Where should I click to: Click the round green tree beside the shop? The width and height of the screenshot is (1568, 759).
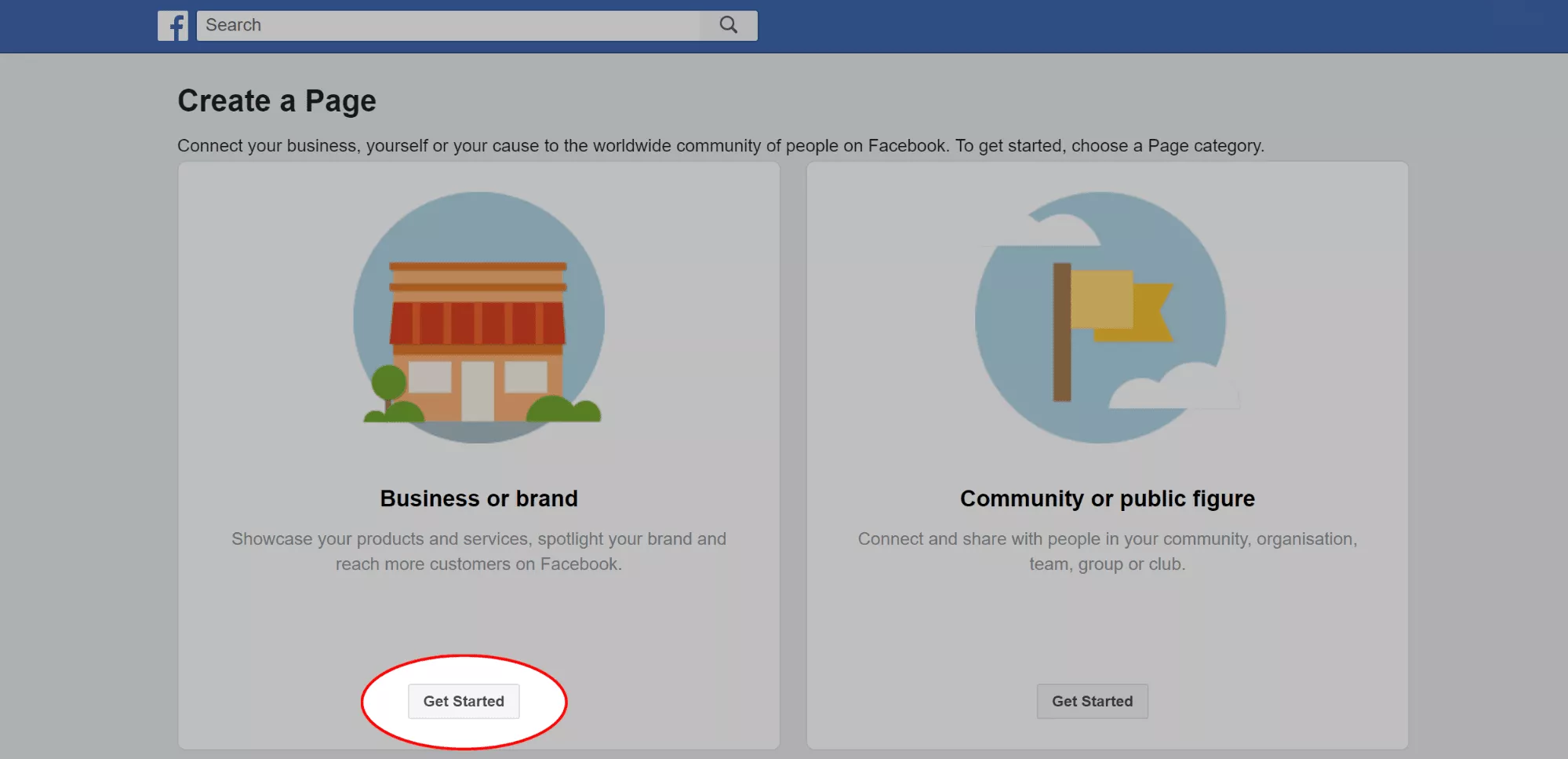click(388, 382)
